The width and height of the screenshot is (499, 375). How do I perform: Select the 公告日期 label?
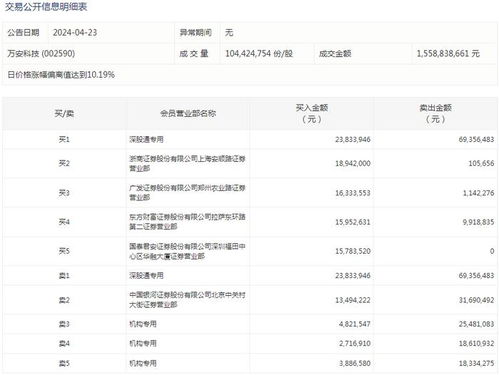(23, 33)
